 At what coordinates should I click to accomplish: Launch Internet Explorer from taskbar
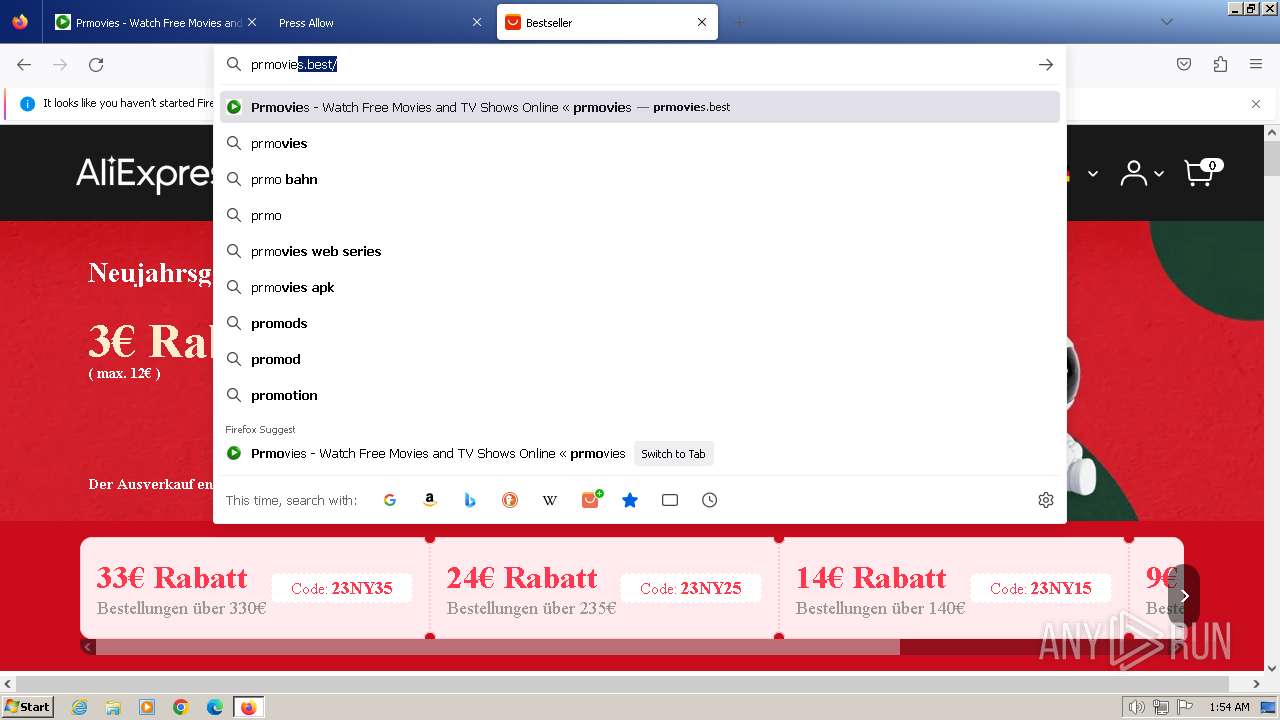[80, 707]
